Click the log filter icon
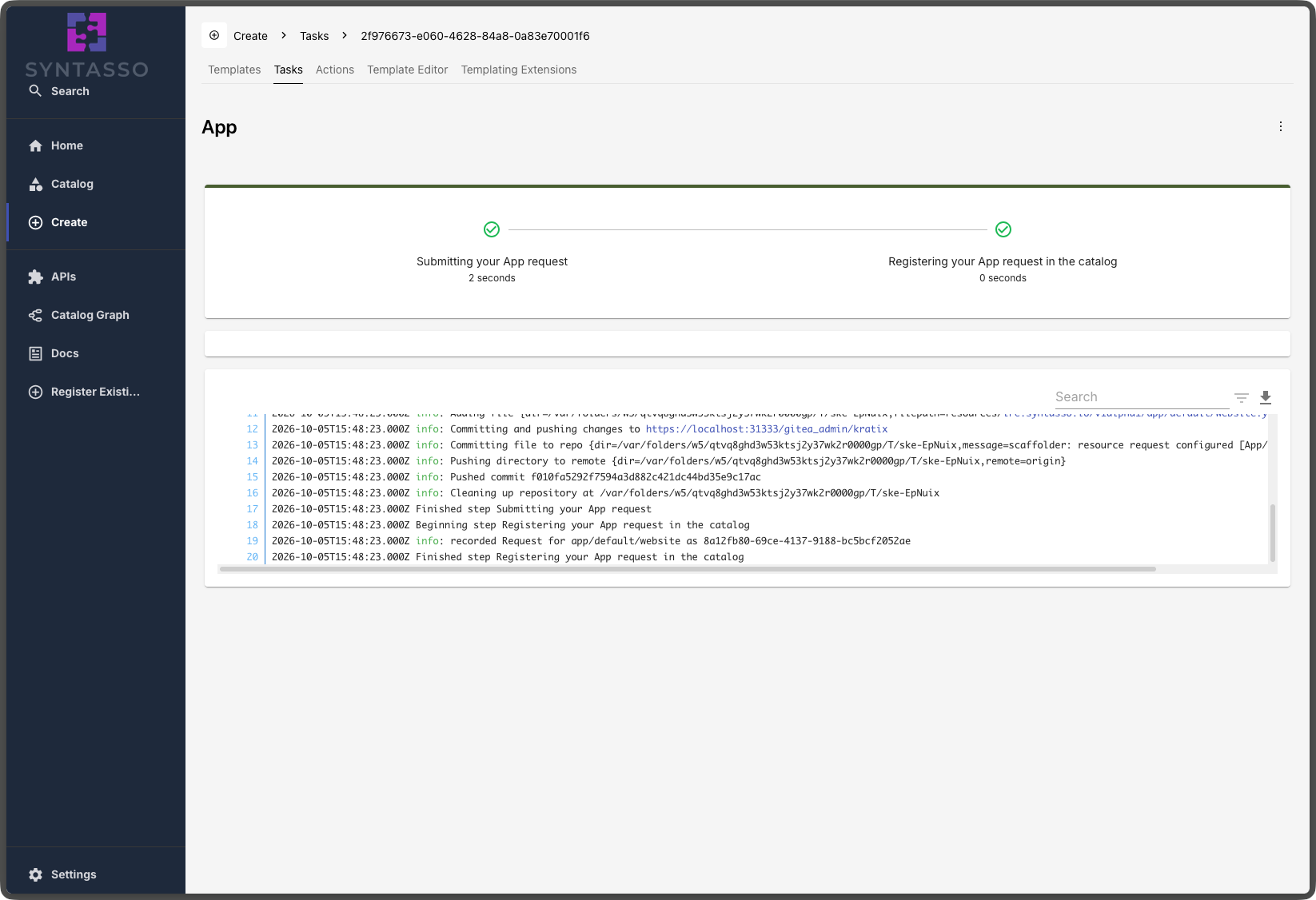 click(x=1242, y=397)
